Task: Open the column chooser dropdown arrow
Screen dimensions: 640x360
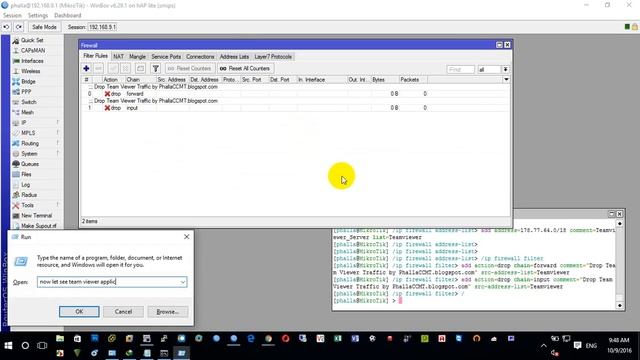Action: (506, 80)
